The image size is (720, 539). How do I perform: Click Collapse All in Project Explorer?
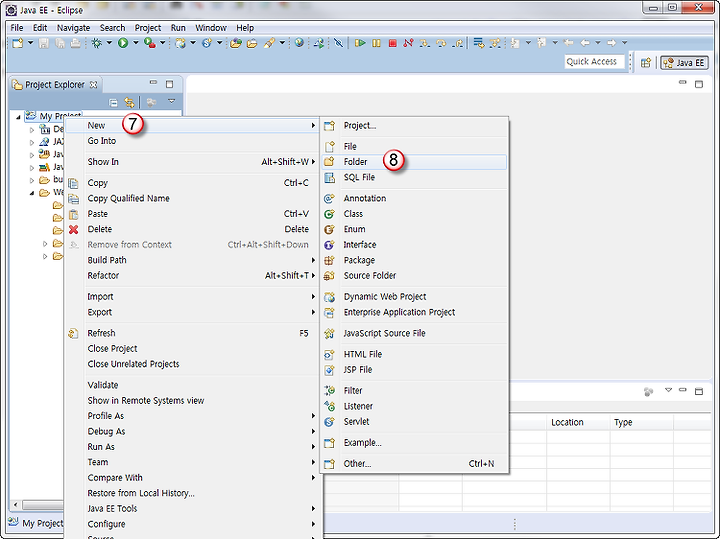[113, 102]
